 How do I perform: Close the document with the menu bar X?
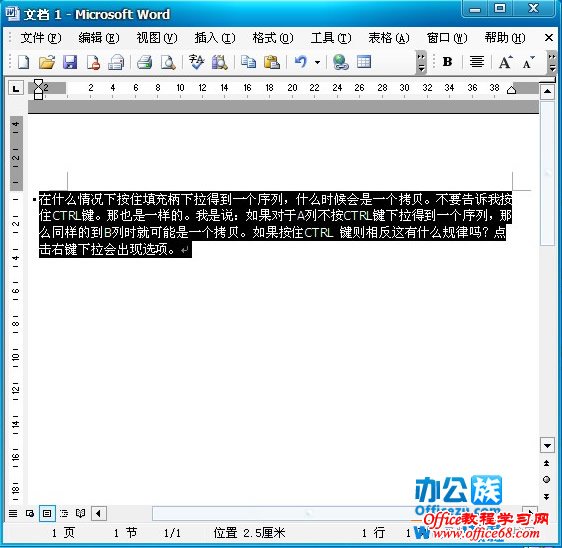coord(549,37)
